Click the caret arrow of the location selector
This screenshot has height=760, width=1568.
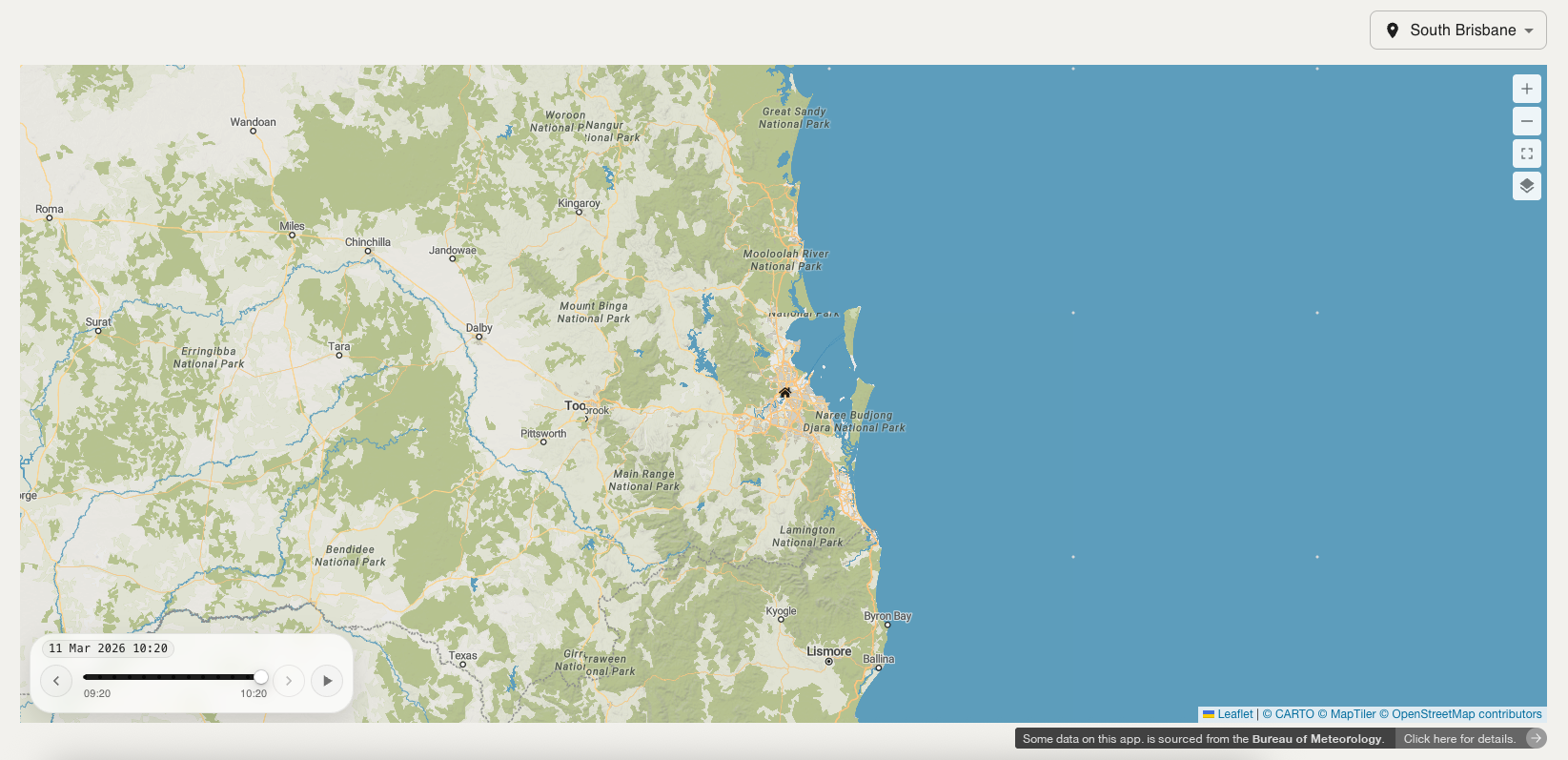1529,31
